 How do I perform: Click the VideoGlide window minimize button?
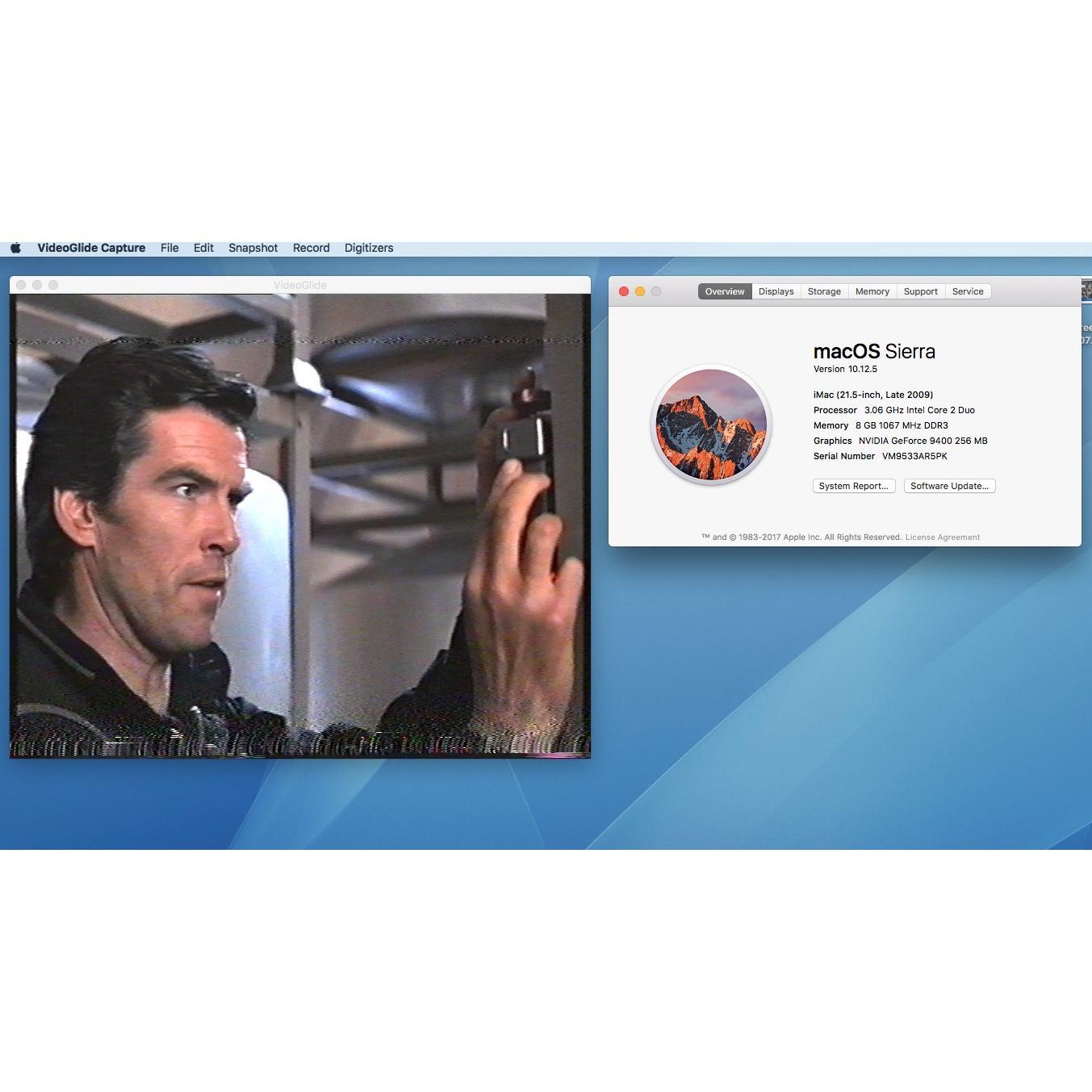[x=37, y=285]
